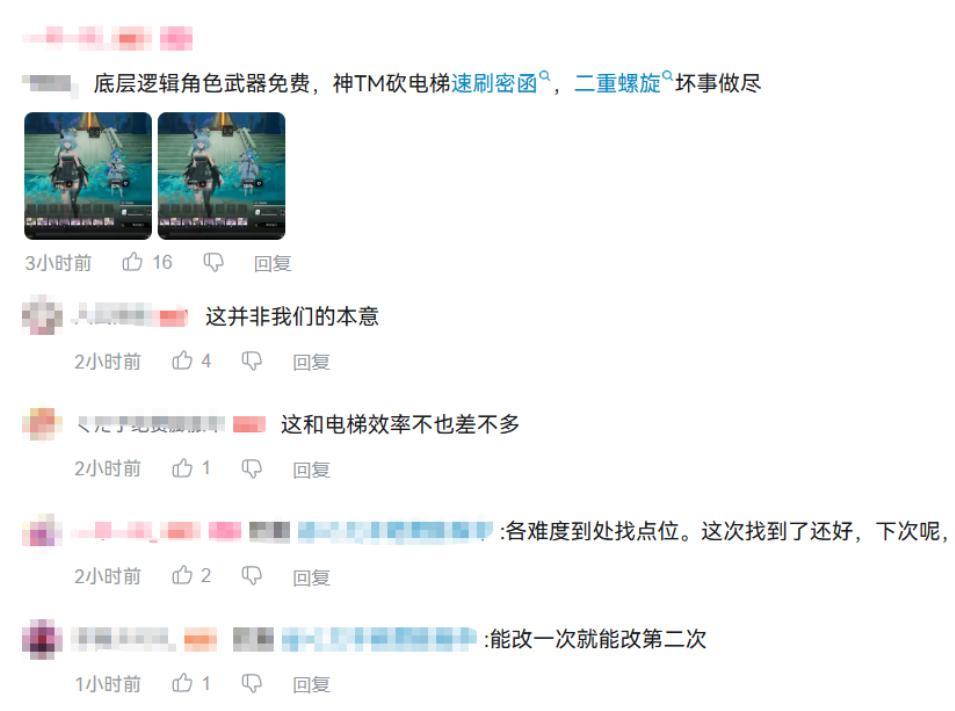Reply to 这和电梯效率不也差不多 comment
The width and height of the screenshot is (955, 711).
(311, 470)
